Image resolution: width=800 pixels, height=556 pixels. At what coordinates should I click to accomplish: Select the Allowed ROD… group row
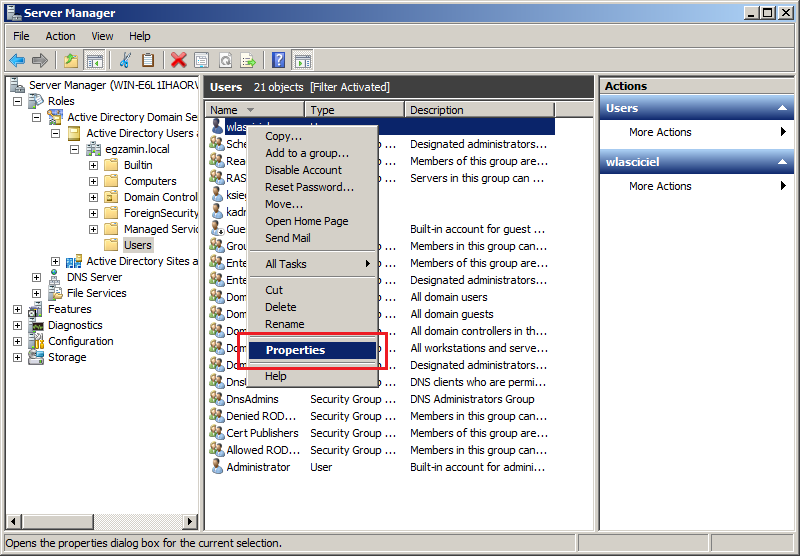(380, 450)
